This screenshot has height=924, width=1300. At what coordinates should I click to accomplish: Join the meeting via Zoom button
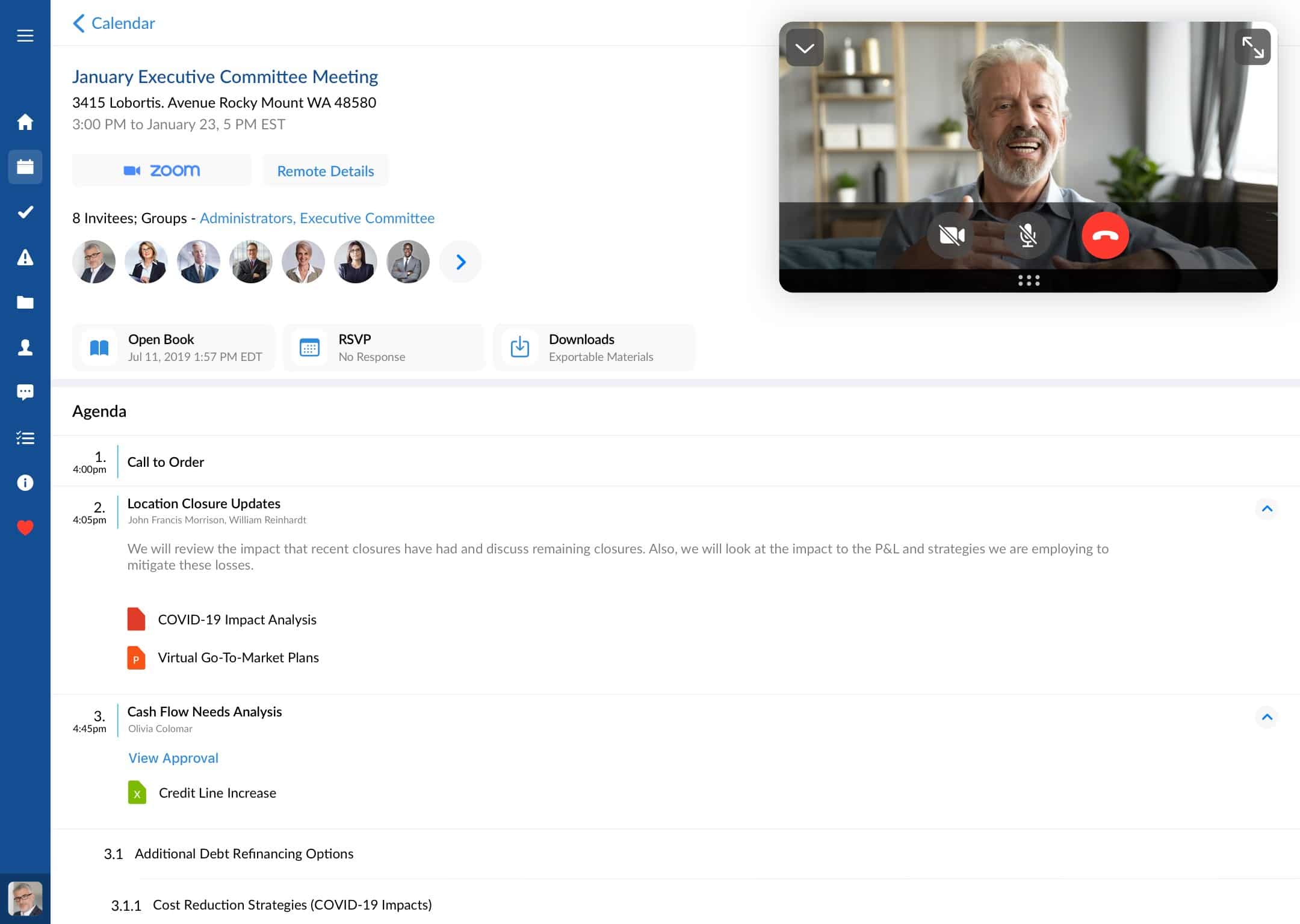[x=162, y=171]
